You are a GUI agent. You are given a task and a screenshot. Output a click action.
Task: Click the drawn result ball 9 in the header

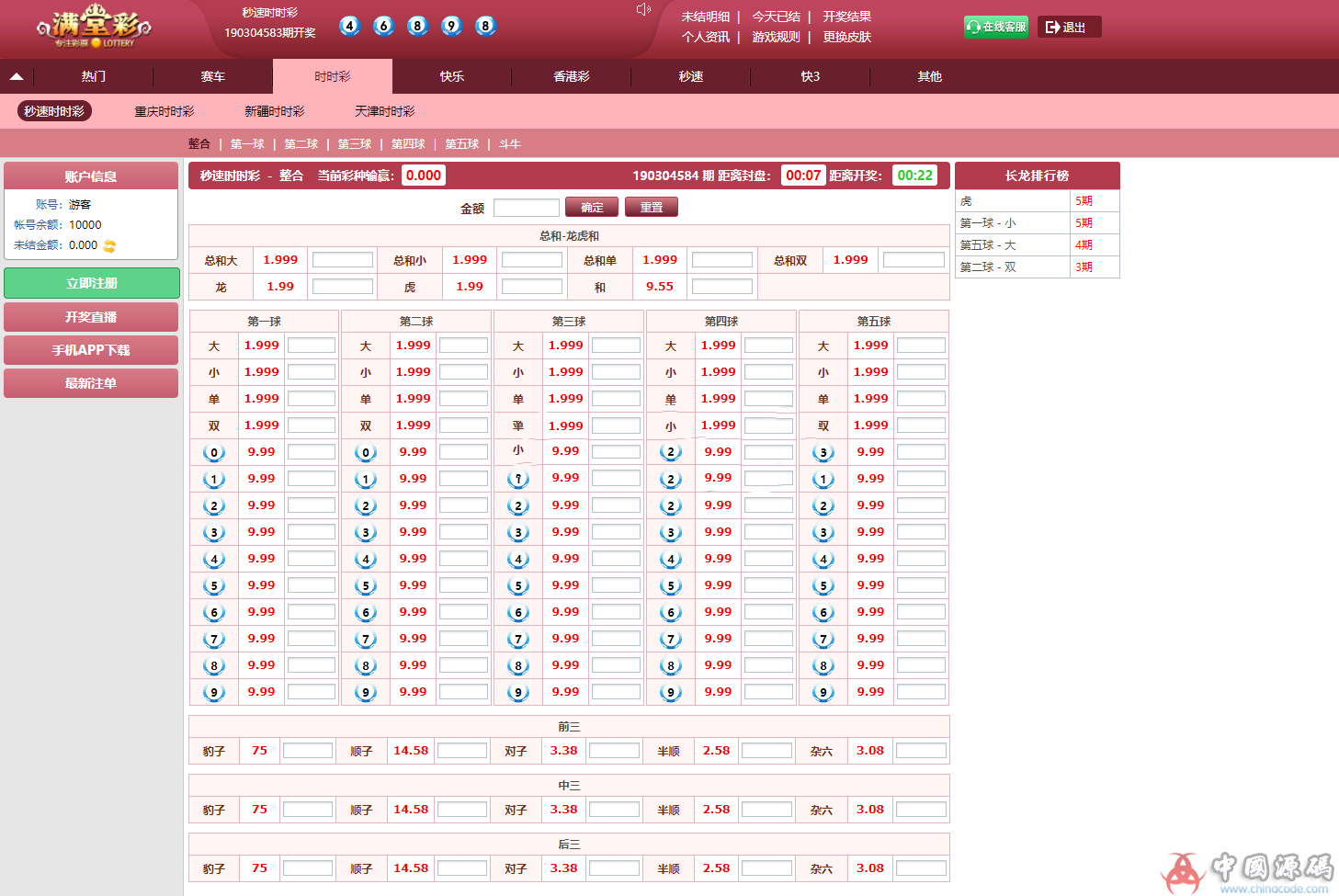click(451, 26)
